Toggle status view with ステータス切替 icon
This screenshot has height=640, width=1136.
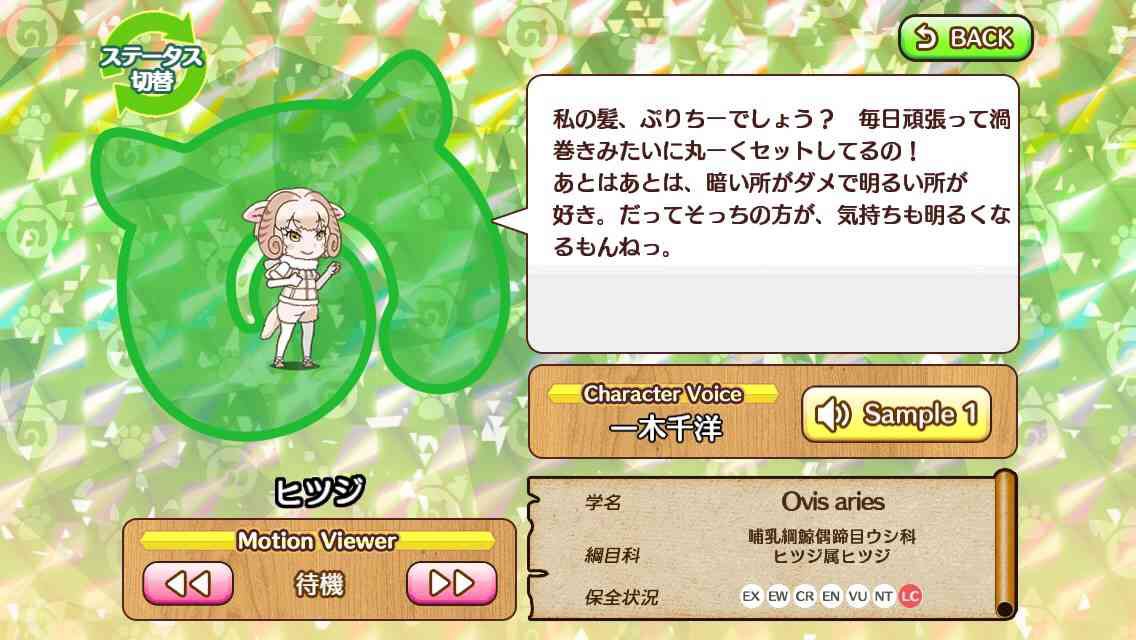click(x=152, y=65)
